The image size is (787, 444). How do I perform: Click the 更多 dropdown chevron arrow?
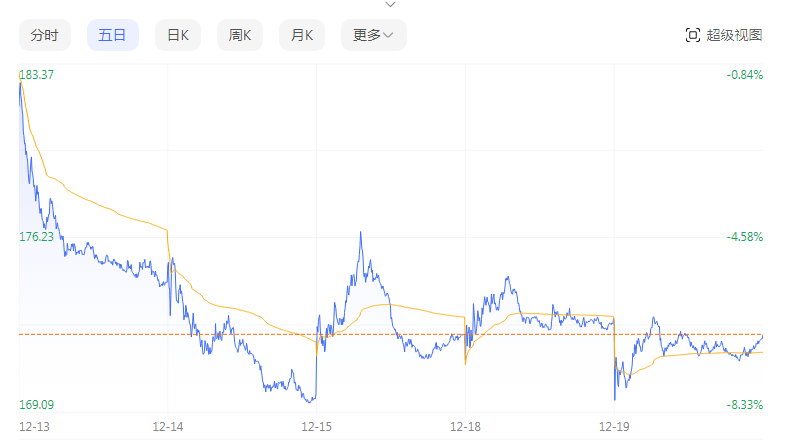tap(389, 36)
